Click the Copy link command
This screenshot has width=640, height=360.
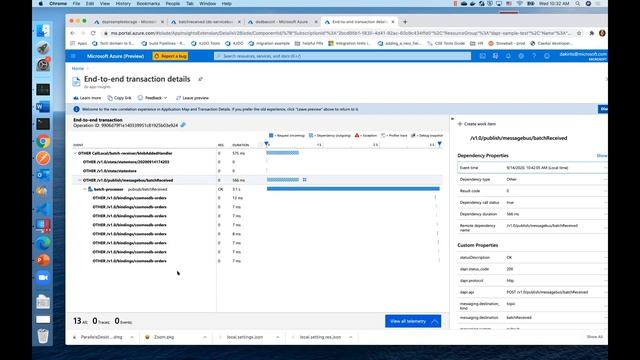tap(119, 98)
